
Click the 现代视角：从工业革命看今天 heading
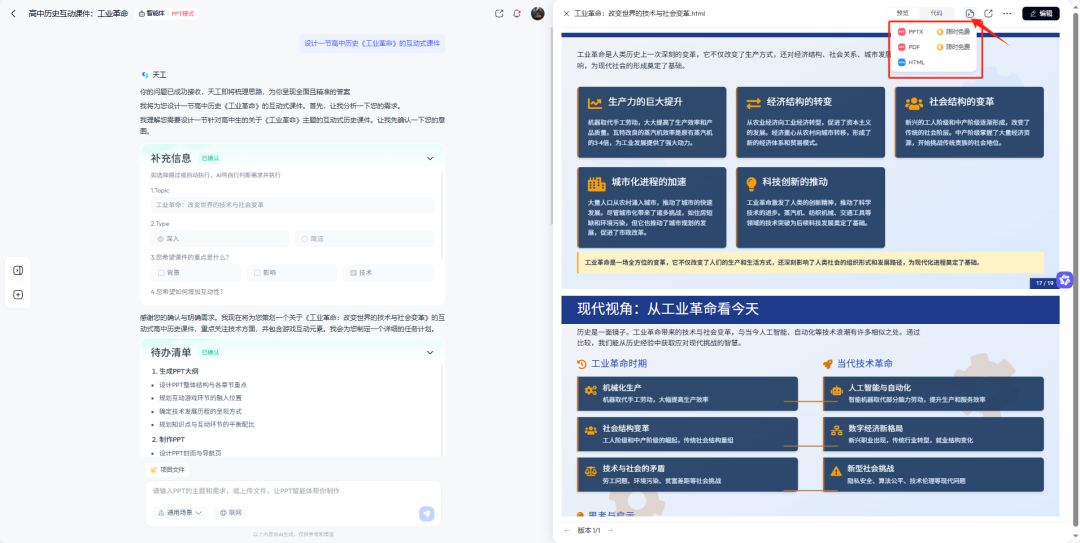tap(668, 309)
